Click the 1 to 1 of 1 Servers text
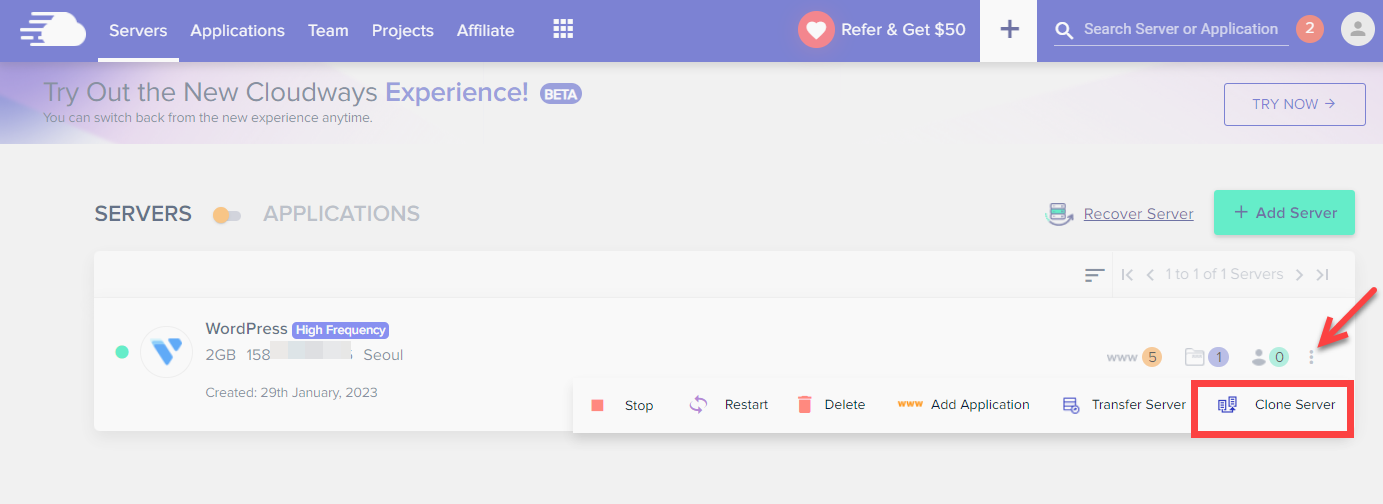 (1224, 275)
